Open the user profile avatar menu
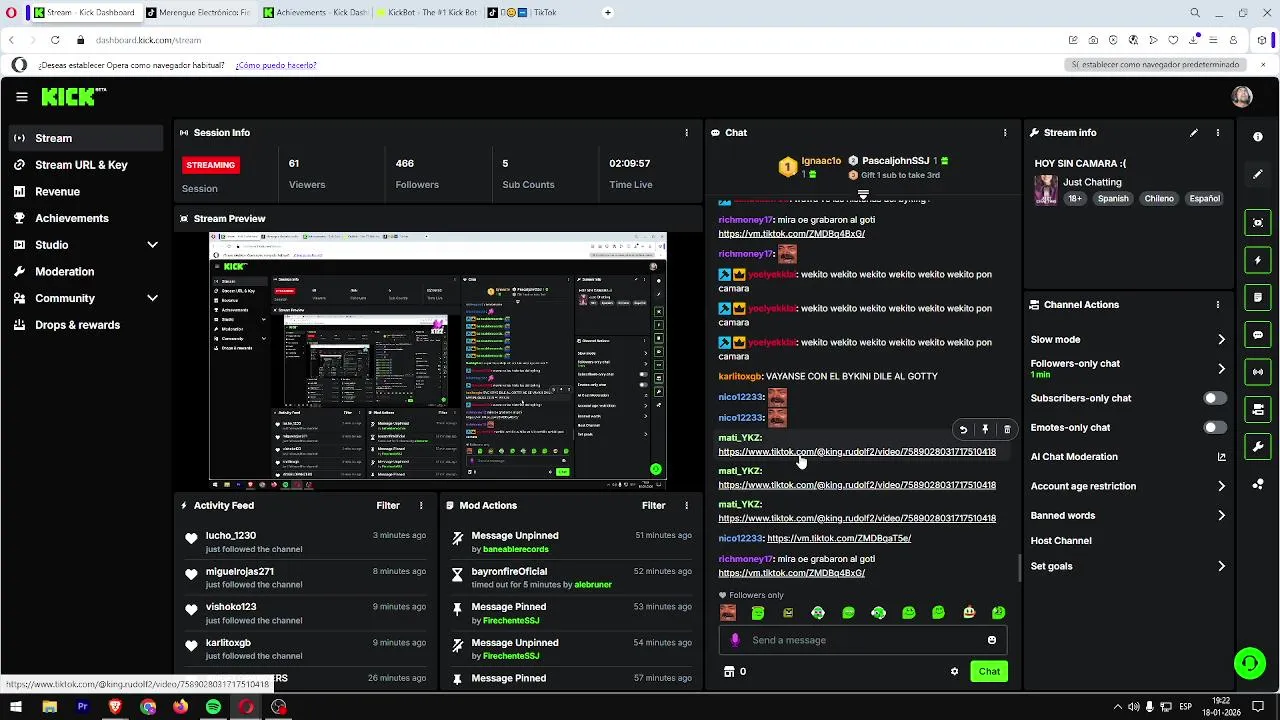Screen dimensions: 1280x720 [1242, 97]
